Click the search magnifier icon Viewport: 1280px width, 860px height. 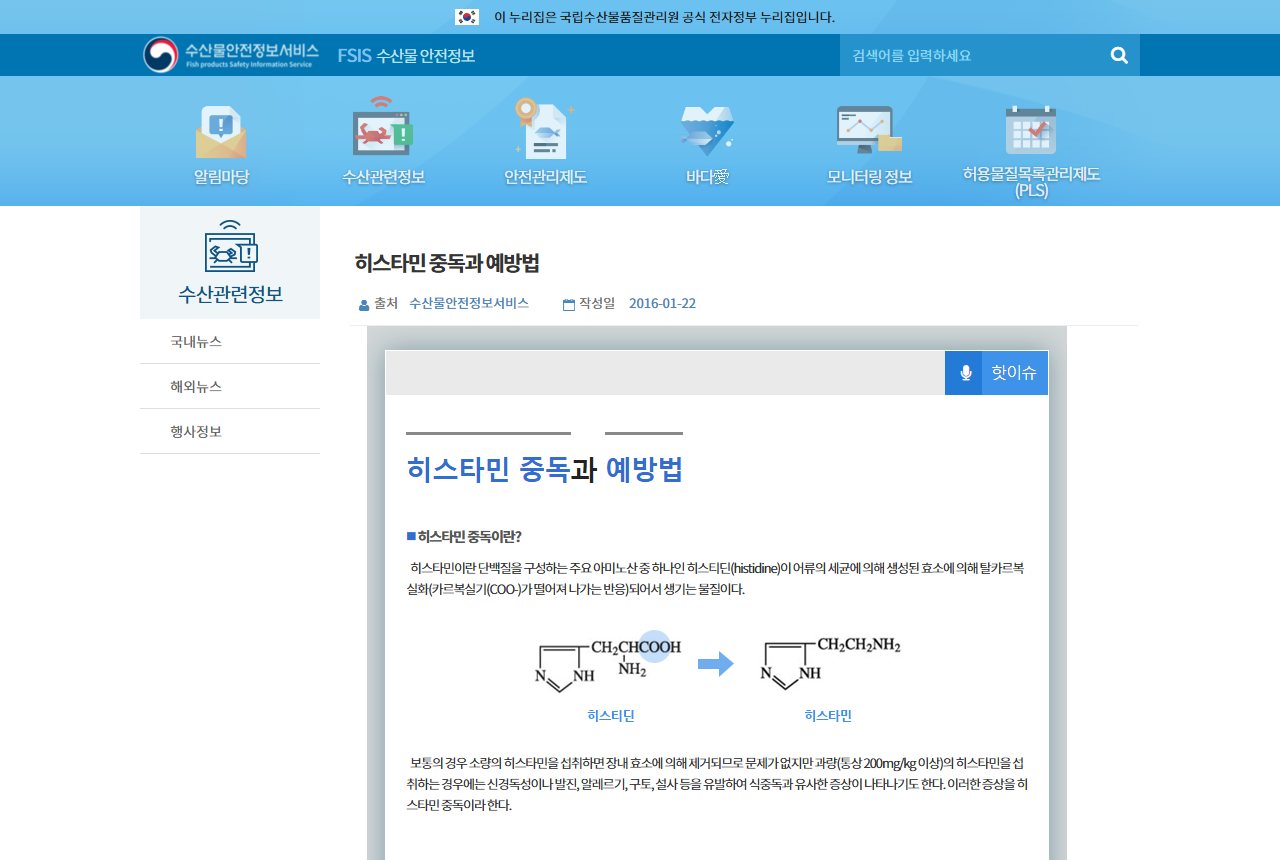tap(1119, 55)
